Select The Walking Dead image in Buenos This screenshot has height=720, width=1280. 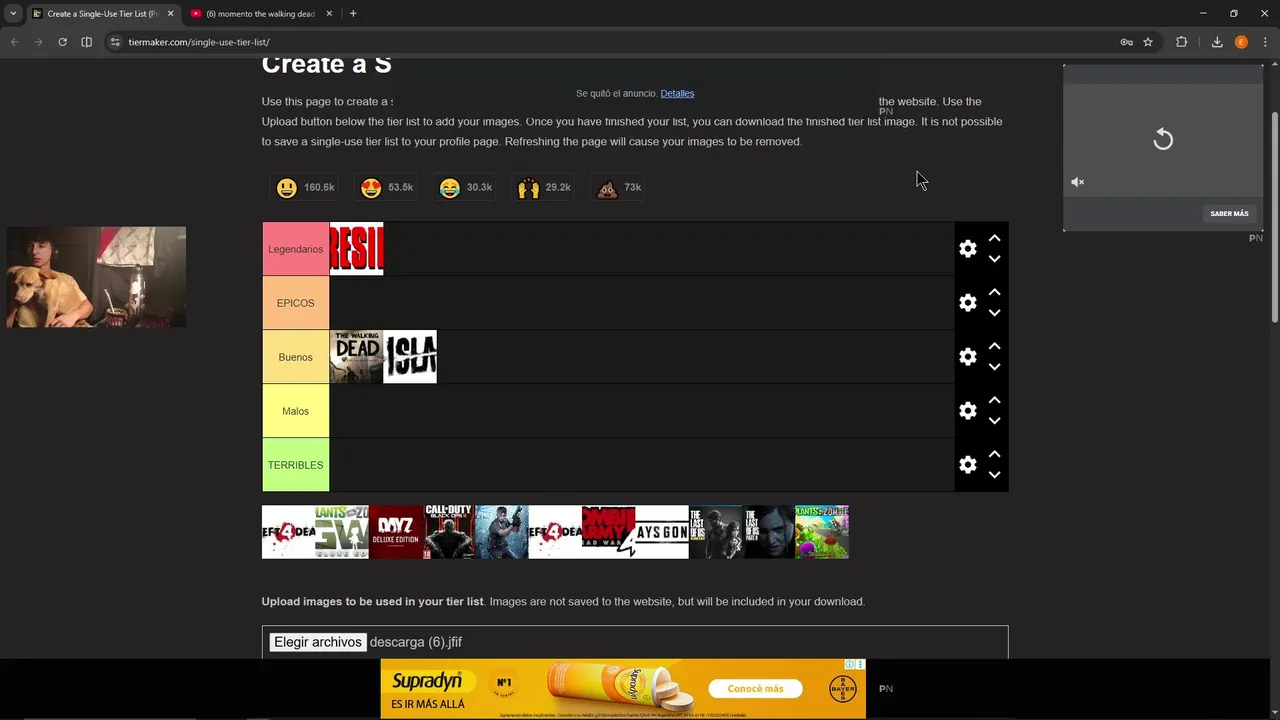point(356,357)
